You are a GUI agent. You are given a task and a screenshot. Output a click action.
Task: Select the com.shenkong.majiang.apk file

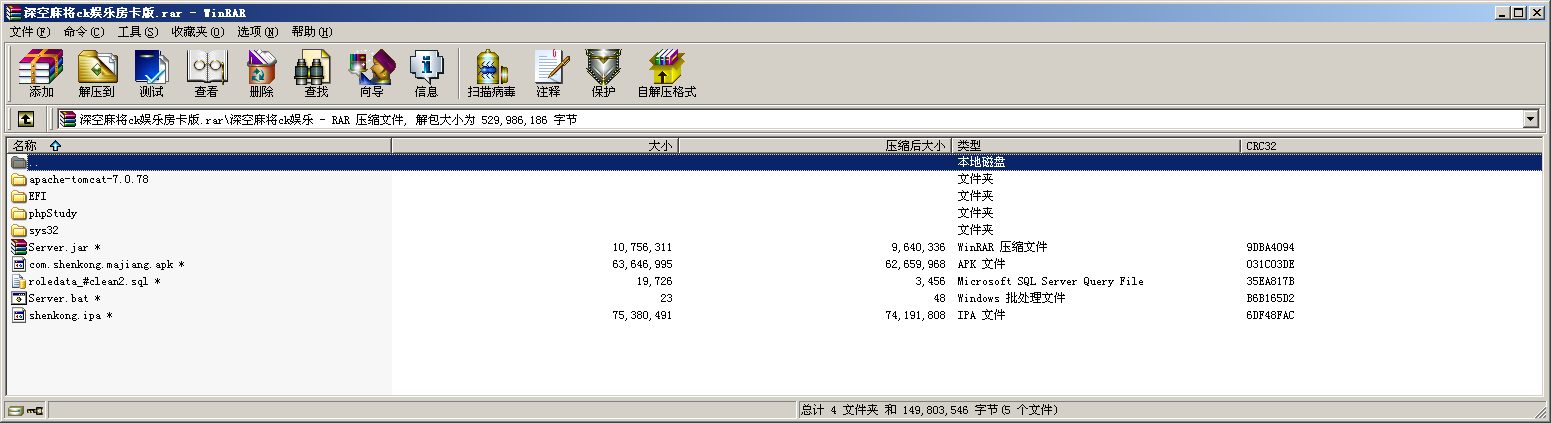click(x=100, y=265)
